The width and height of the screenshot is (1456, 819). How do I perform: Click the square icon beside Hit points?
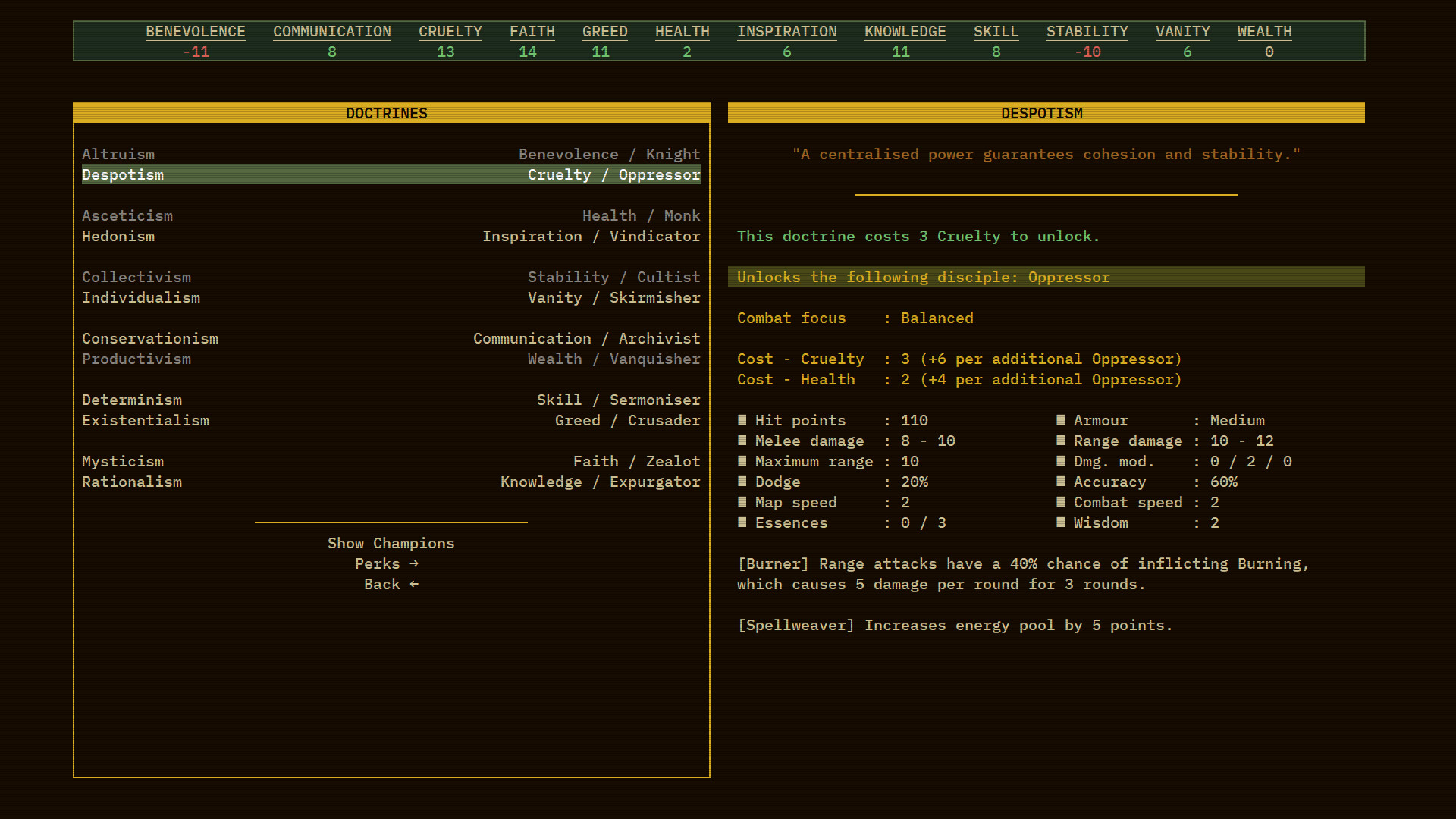point(742,420)
